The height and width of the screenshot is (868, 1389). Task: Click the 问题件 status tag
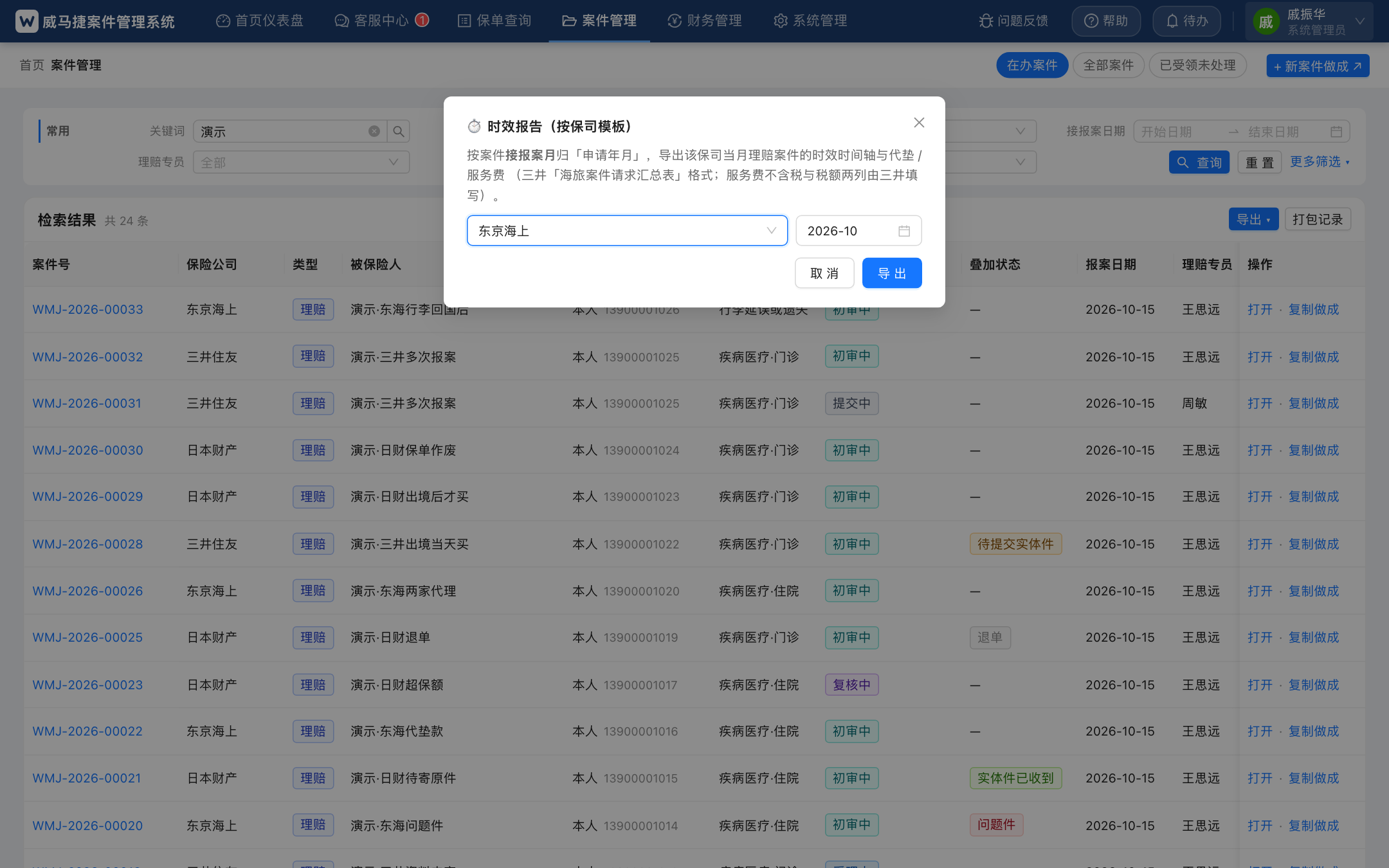pos(996,825)
